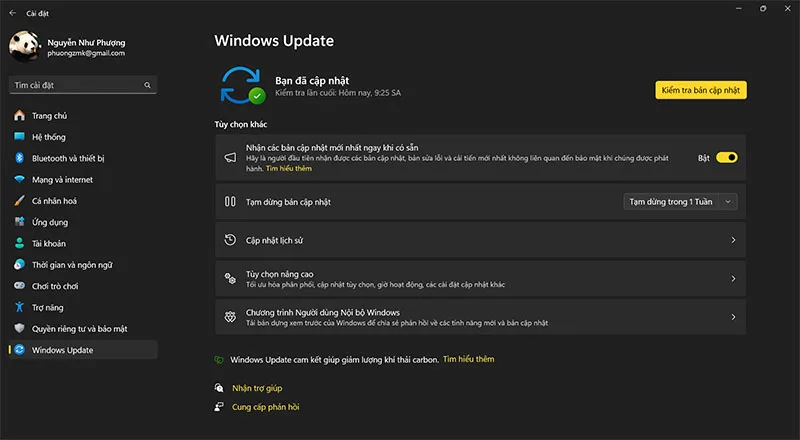Image resolution: width=800 pixels, height=440 pixels.
Task: Click the feedback icon
Action: coord(219,407)
